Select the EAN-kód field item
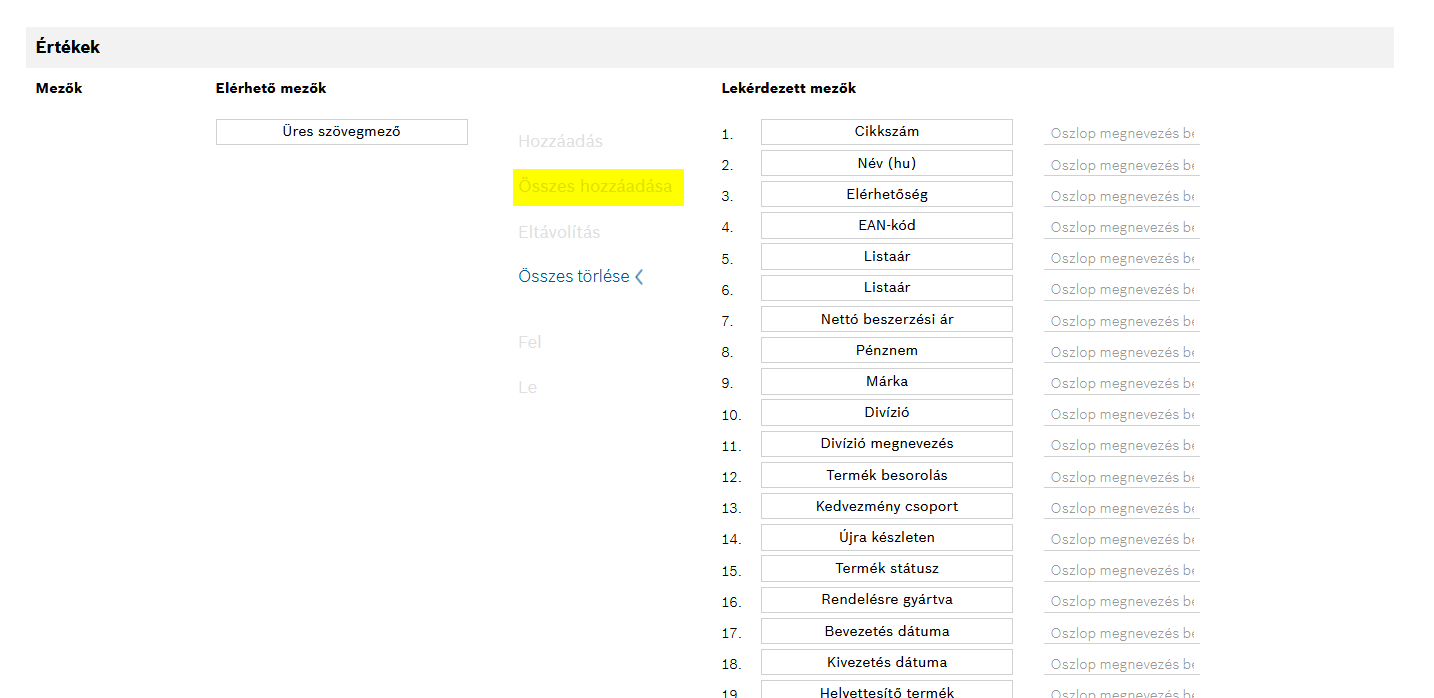This screenshot has height=698, width=1434. [x=886, y=225]
